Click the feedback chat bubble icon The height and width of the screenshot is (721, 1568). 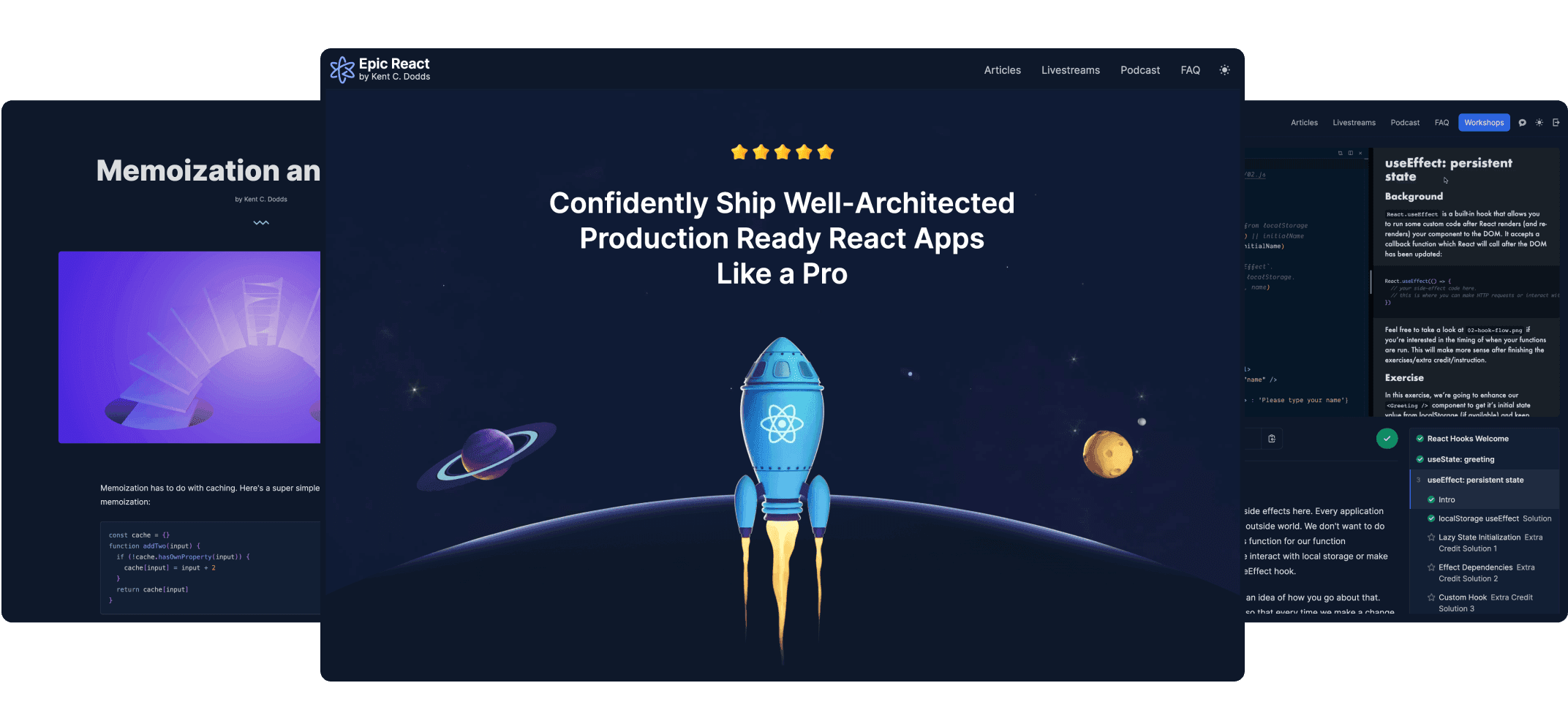coord(1522,123)
